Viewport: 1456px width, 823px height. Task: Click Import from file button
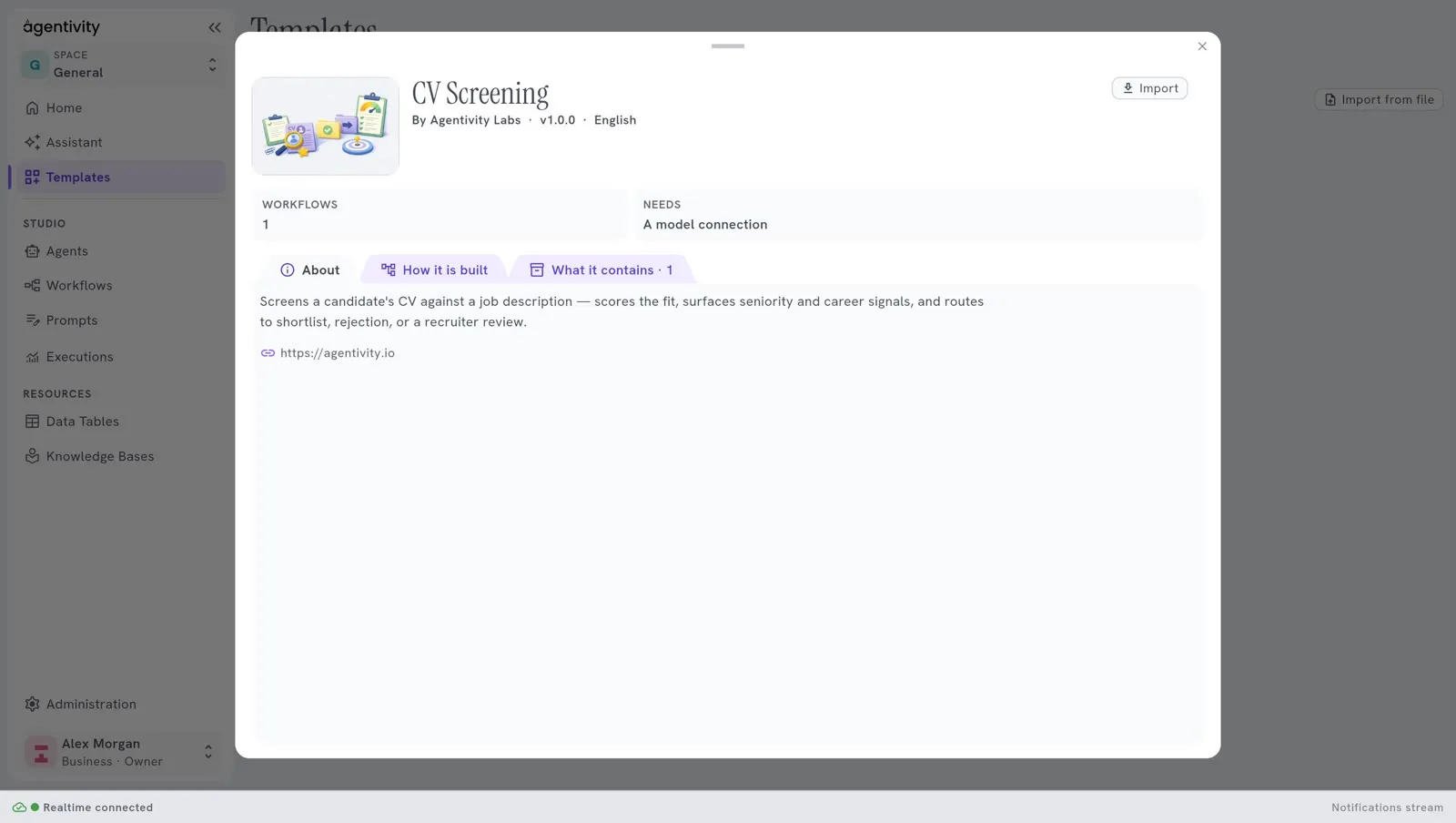1379,99
